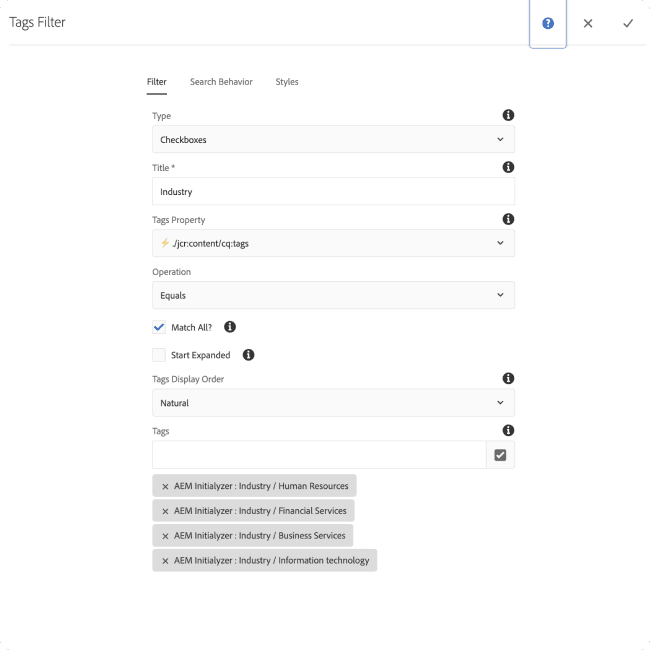
Task: Open tag picker button beside Tags field
Action: (x=500, y=455)
